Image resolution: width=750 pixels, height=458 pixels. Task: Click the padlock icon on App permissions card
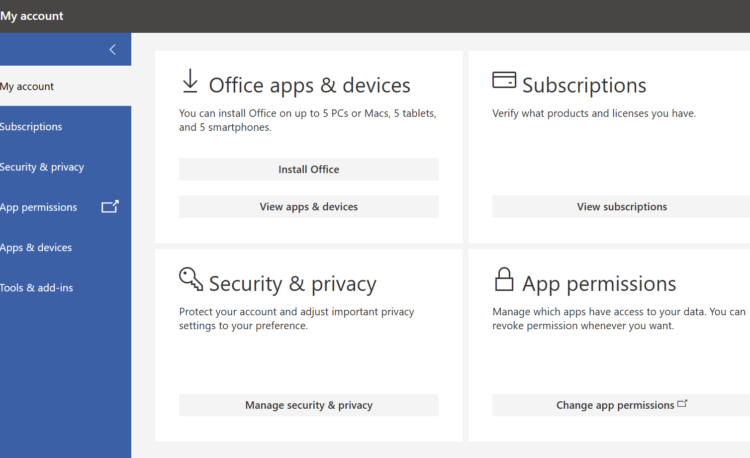coord(504,279)
